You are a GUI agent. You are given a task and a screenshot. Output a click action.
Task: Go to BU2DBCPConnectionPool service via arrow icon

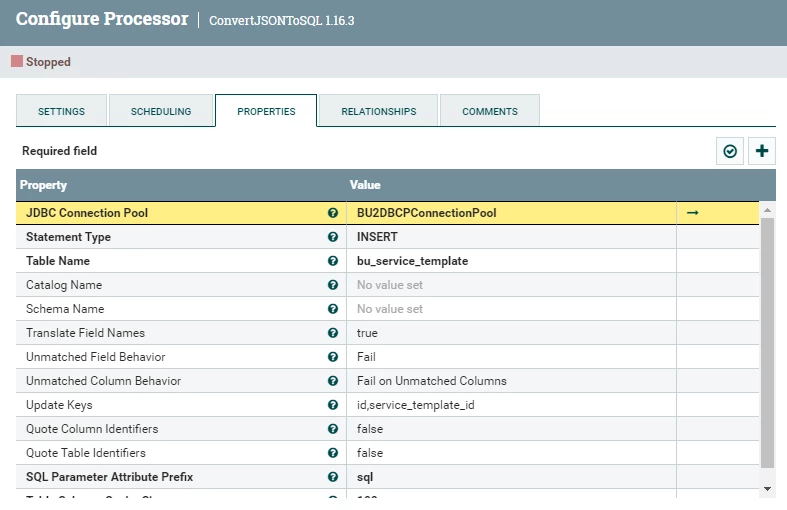[x=693, y=213]
